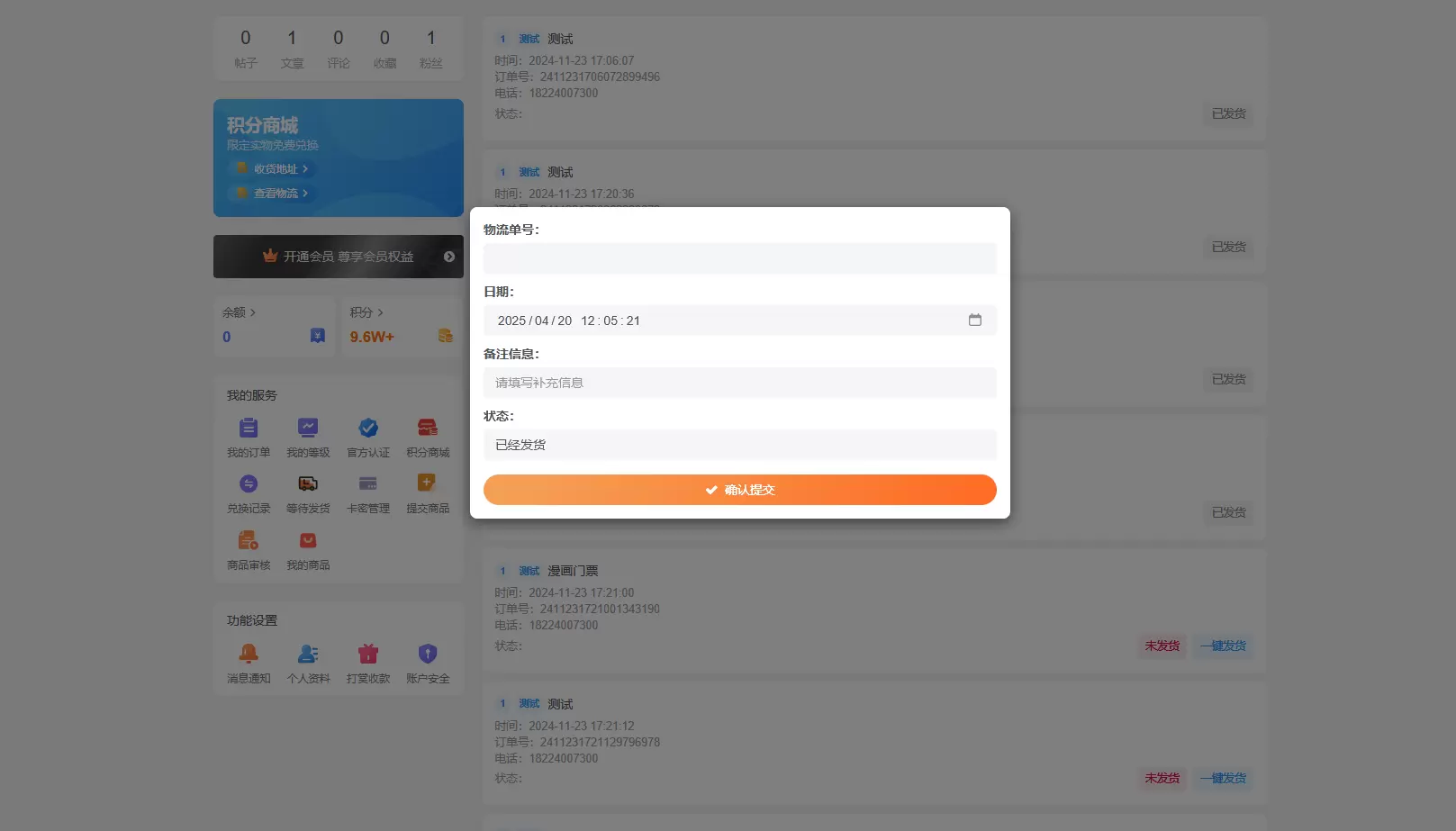Click the 备注信息 input field
Viewport: 1456px width, 831px height.
740,383
